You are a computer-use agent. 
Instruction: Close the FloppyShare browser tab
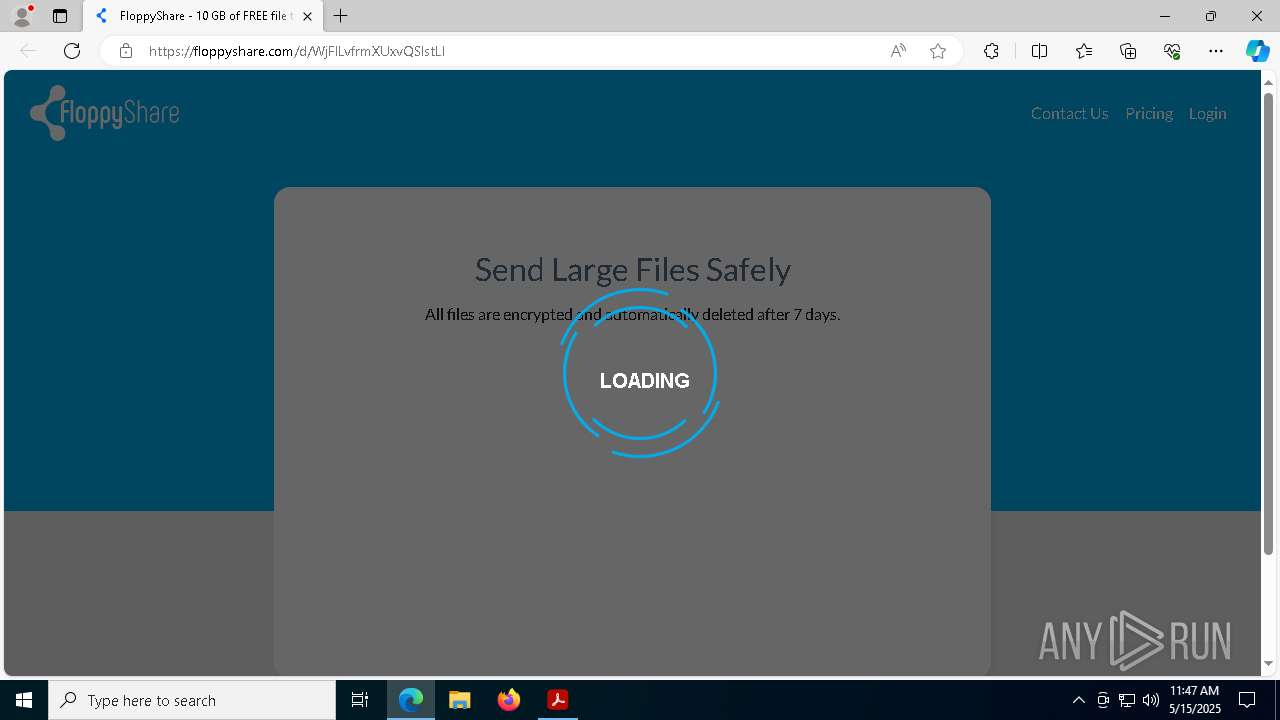pyautogui.click(x=307, y=16)
